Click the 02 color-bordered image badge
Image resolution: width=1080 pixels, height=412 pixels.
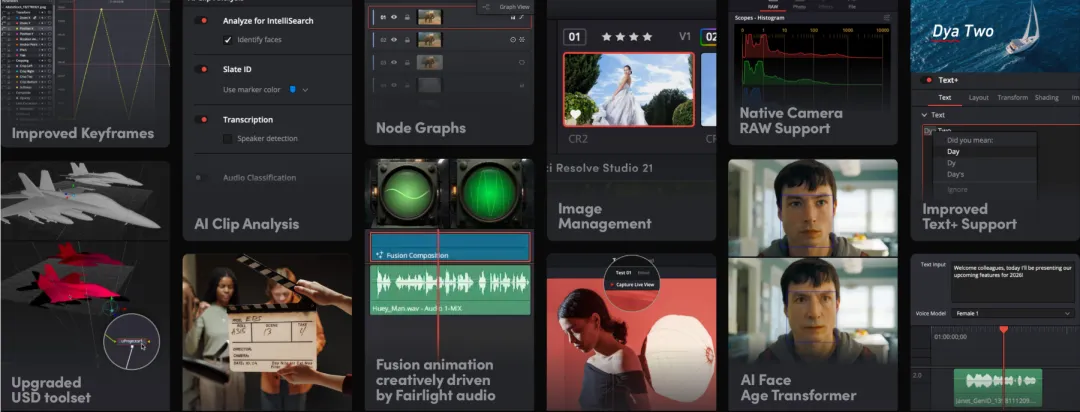click(709, 37)
